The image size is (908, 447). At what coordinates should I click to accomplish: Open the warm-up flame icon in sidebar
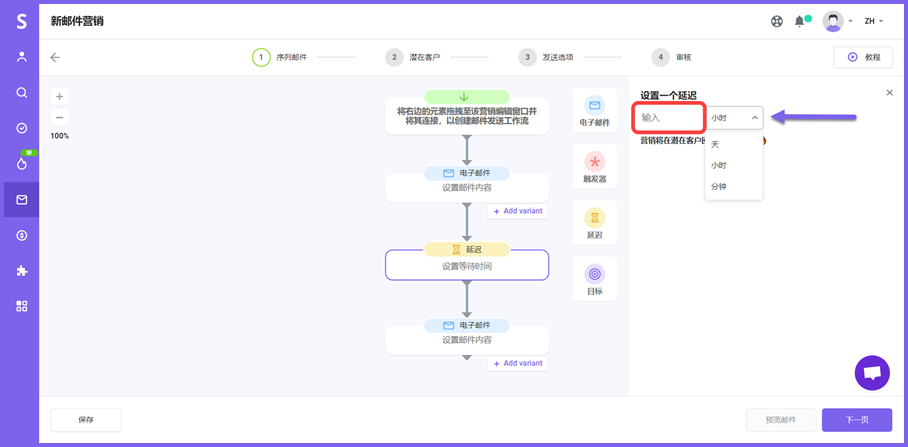(21, 164)
